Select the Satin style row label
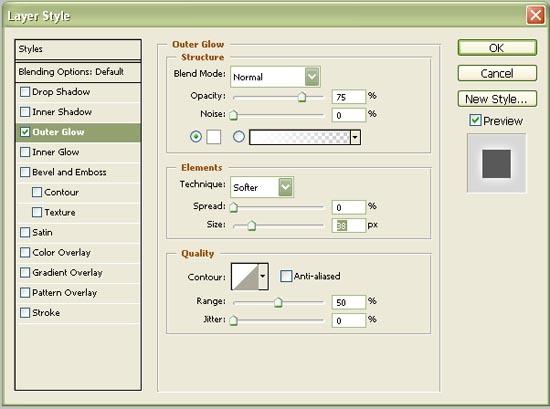Image resolution: width=550 pixels, height=409 pixels. click(42, 232)
